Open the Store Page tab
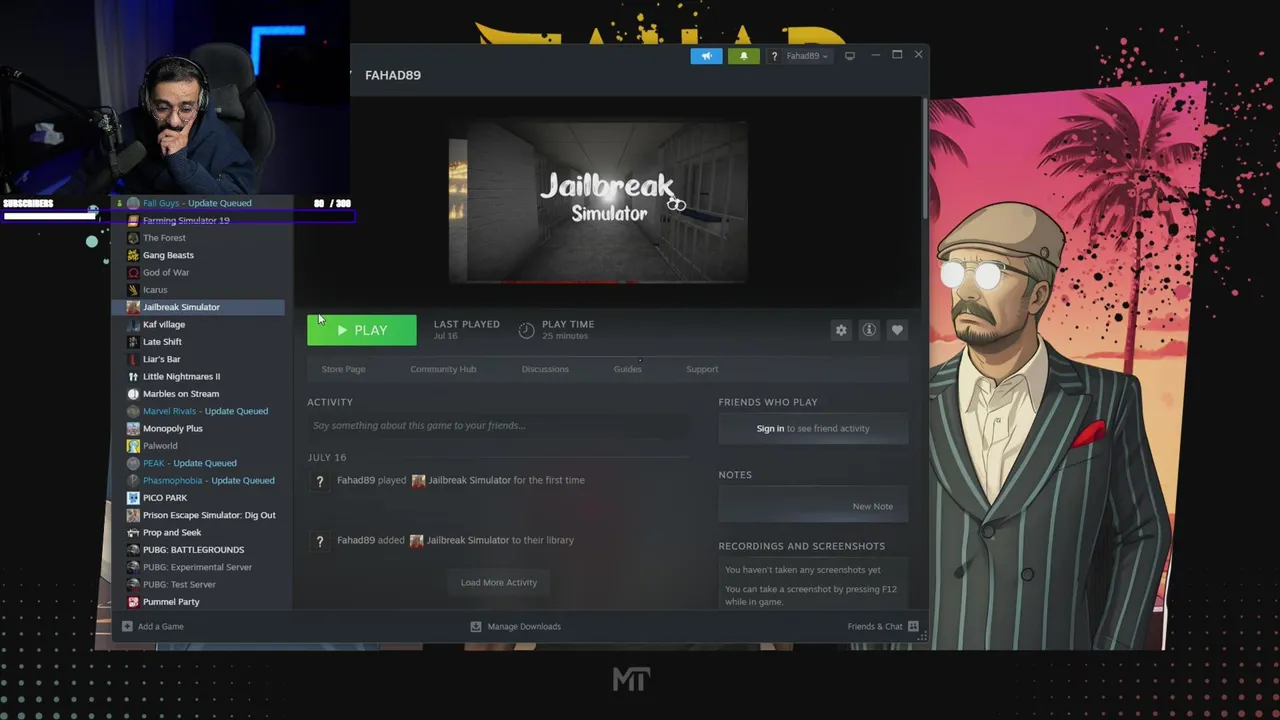This screenshot has height=720, width=1280. click(x=343, y=369)
